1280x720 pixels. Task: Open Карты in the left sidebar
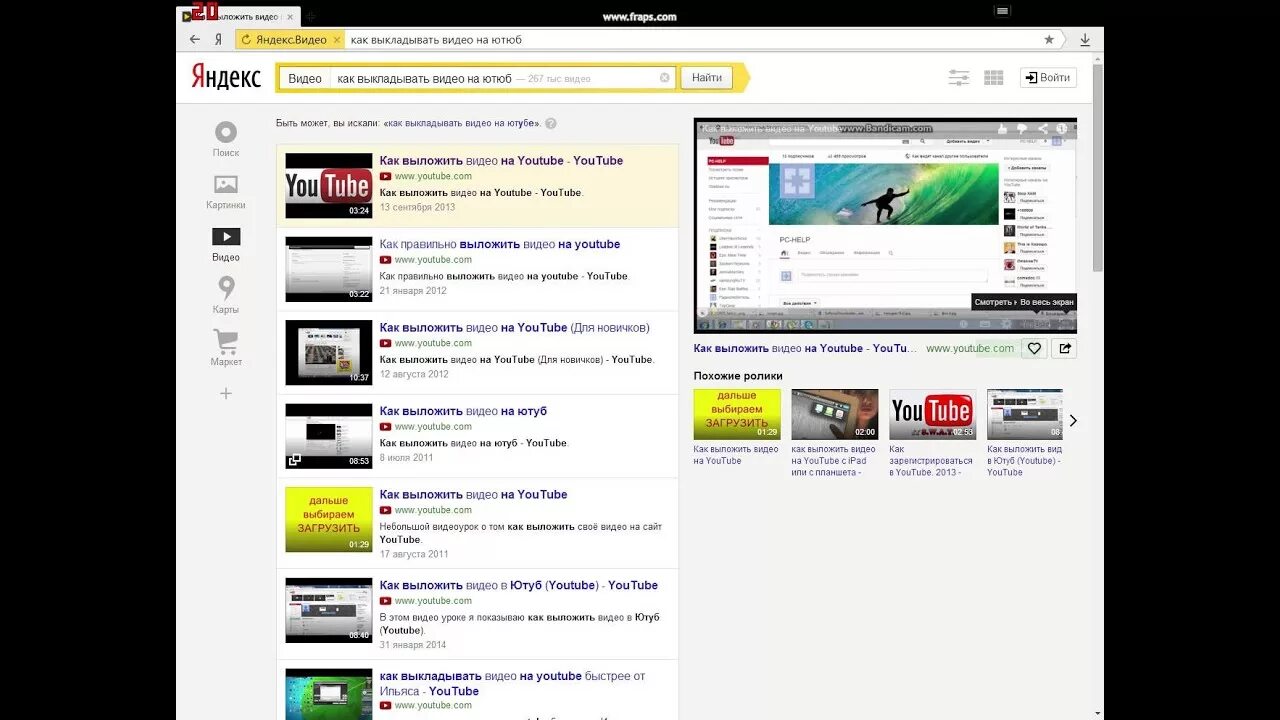226,296
